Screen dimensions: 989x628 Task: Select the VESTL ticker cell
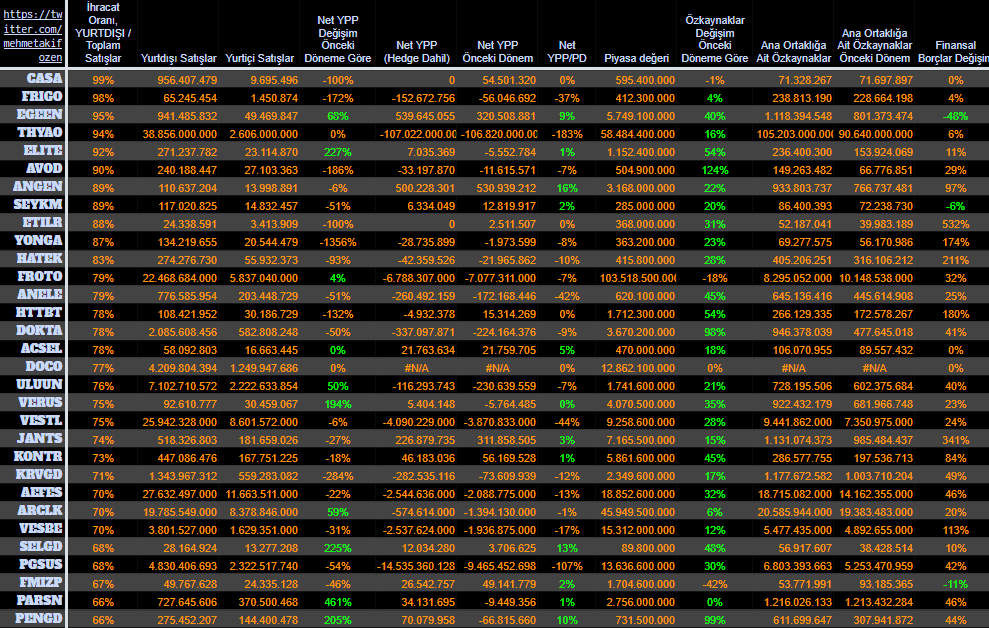[41, 421]
